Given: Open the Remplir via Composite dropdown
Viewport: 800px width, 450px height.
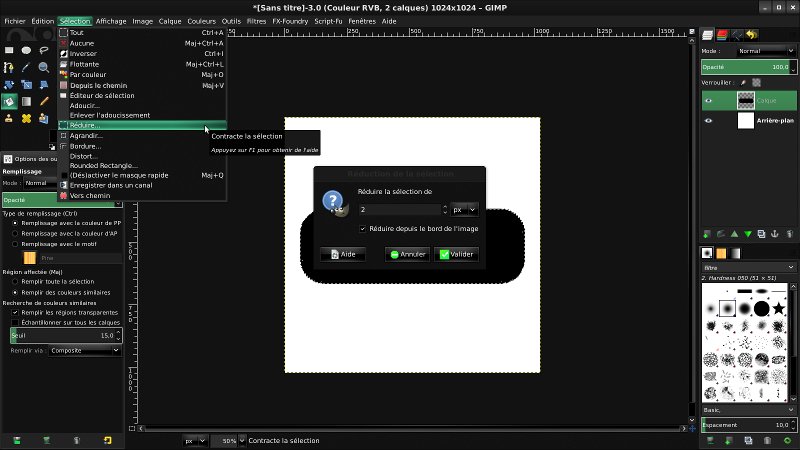Looking at the screenshot, I should (85, 351).
